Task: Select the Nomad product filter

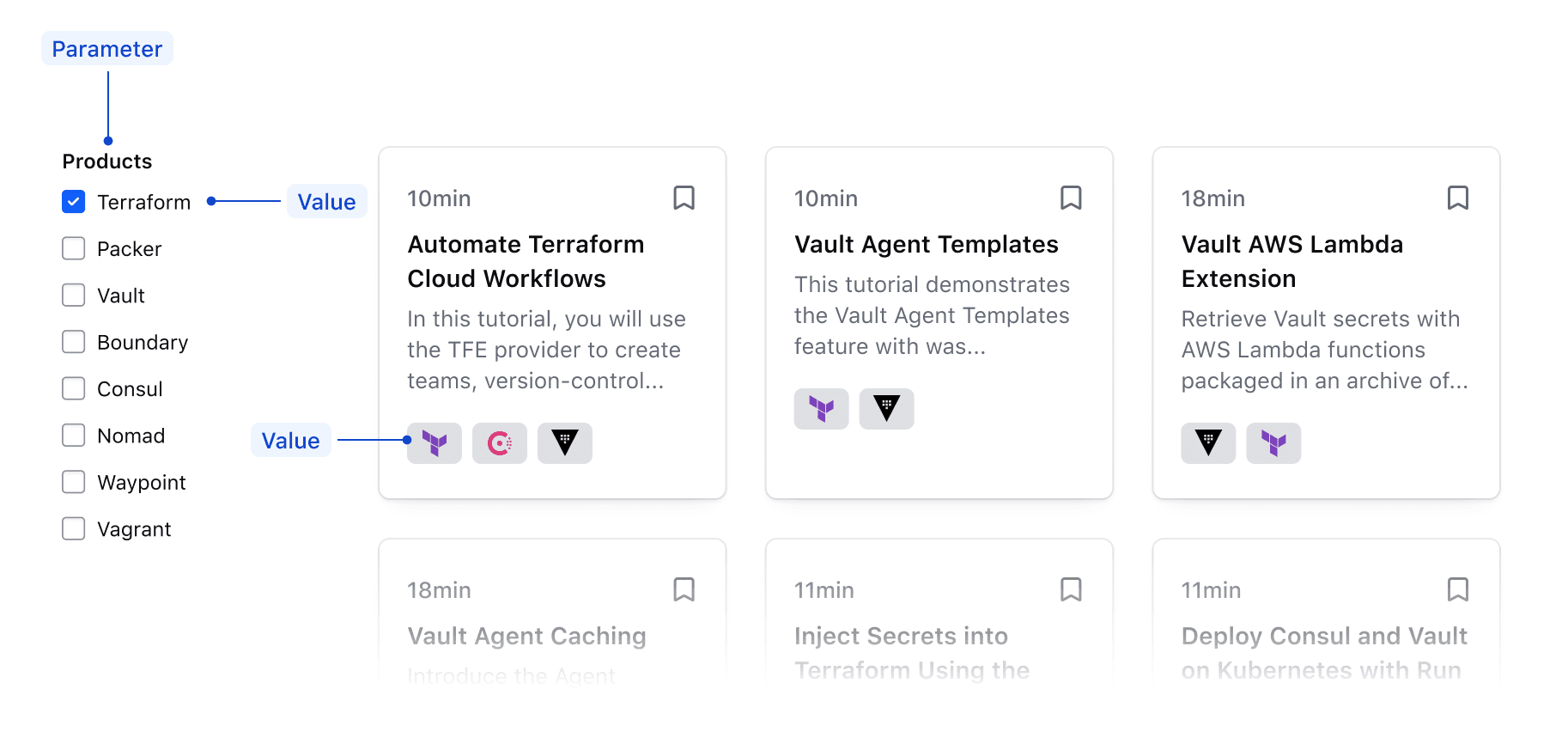Action: pos(74,436)
